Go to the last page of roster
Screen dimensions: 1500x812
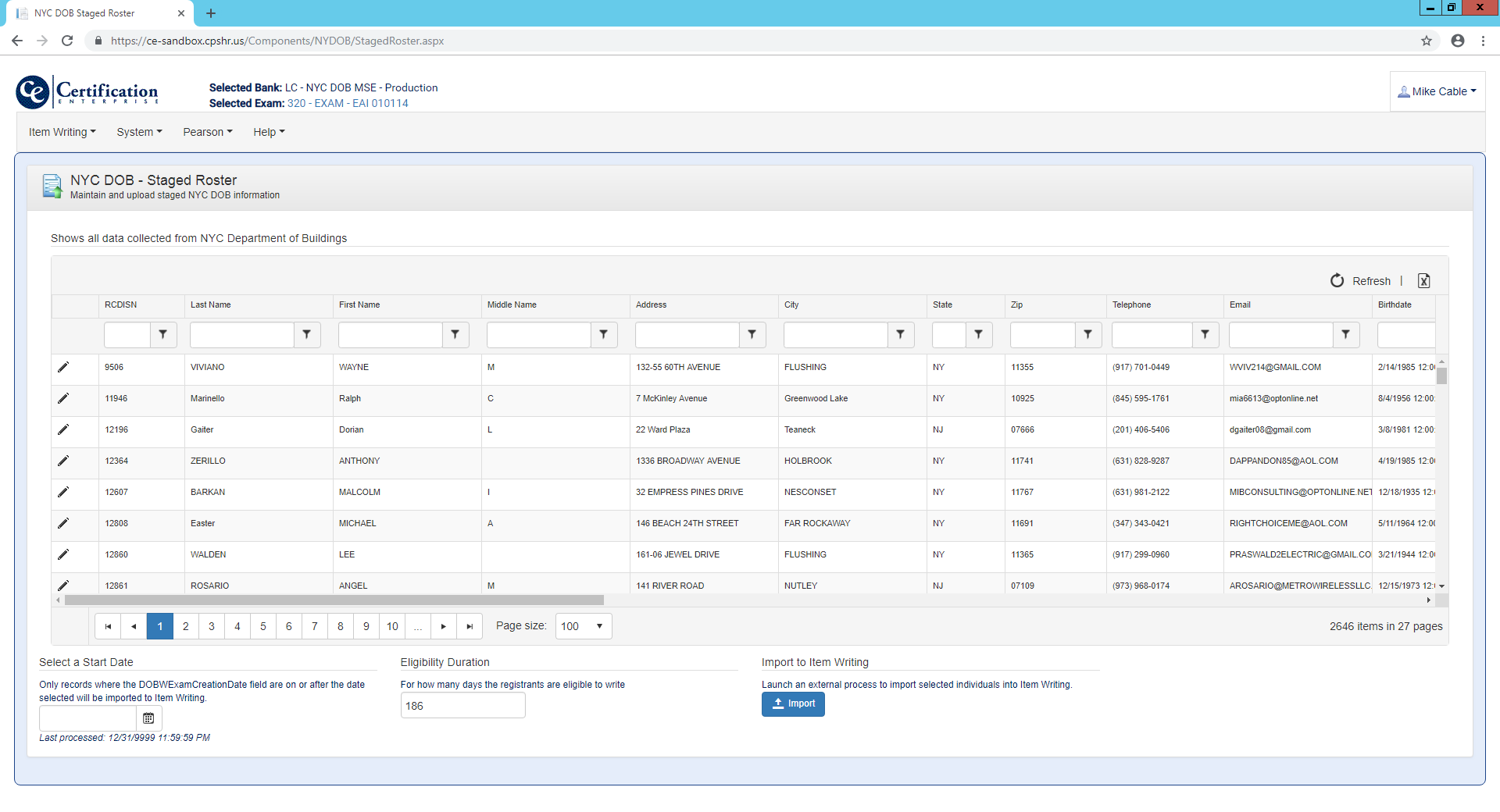click(470, 626)
